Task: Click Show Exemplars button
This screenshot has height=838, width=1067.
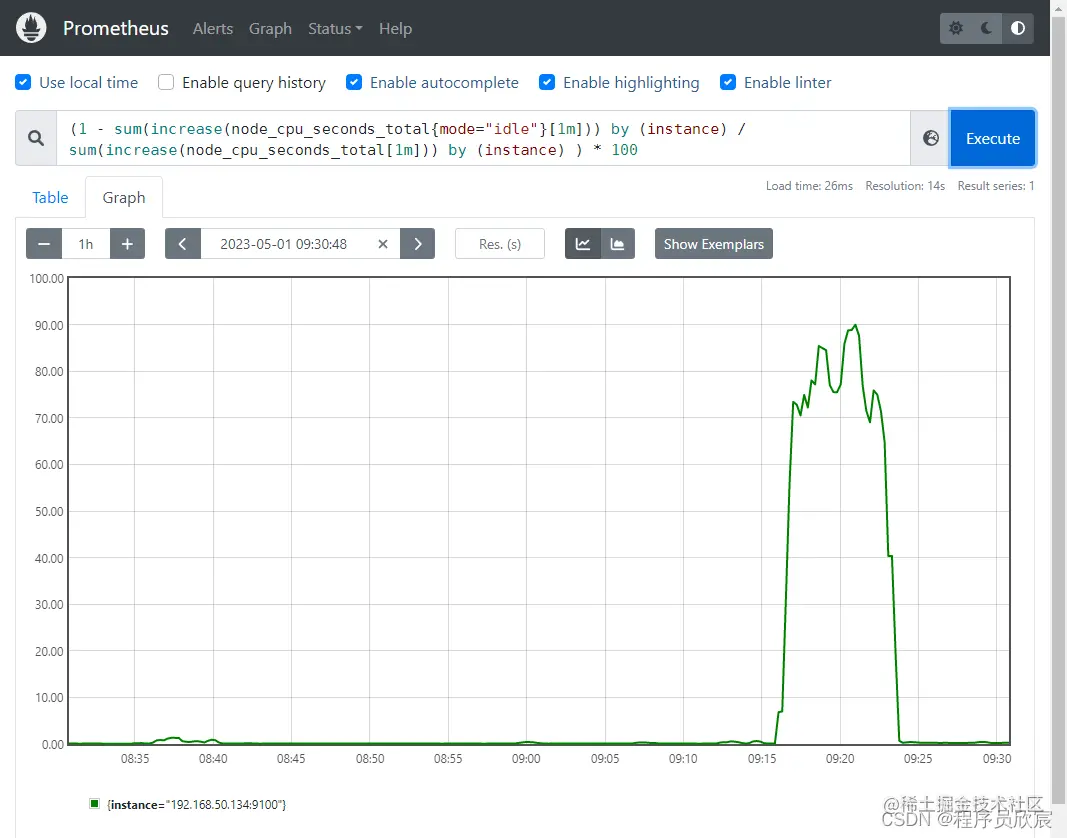Action: click(714, 244)
